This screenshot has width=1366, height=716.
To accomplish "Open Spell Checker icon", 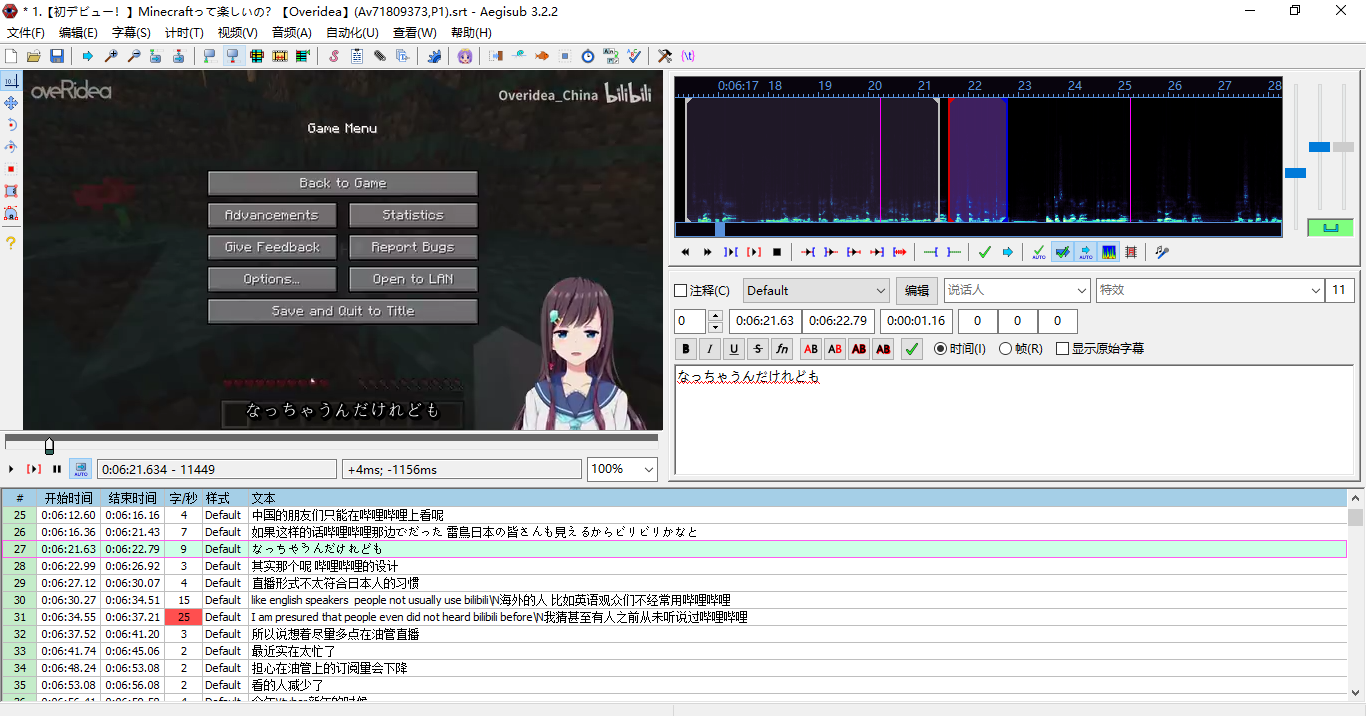I will (x=634, y=56).
